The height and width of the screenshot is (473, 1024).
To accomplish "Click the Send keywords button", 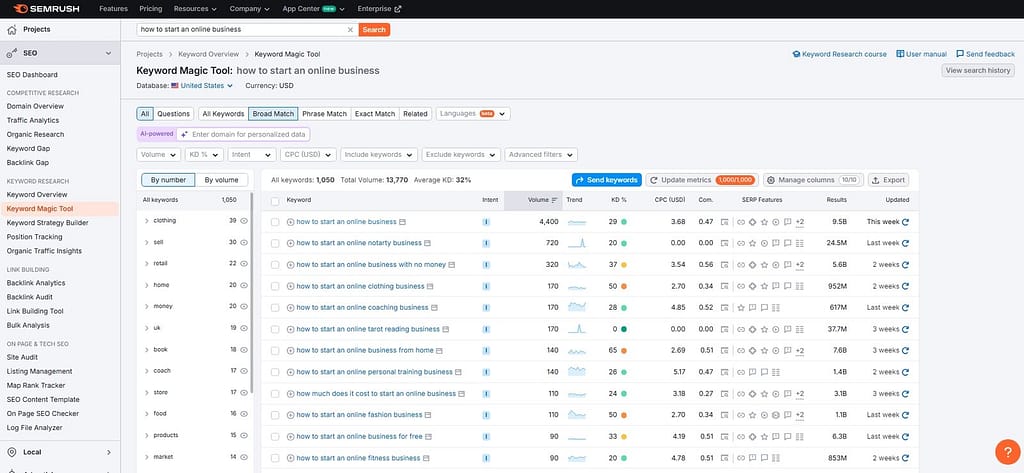I will [x=606, y=180].
